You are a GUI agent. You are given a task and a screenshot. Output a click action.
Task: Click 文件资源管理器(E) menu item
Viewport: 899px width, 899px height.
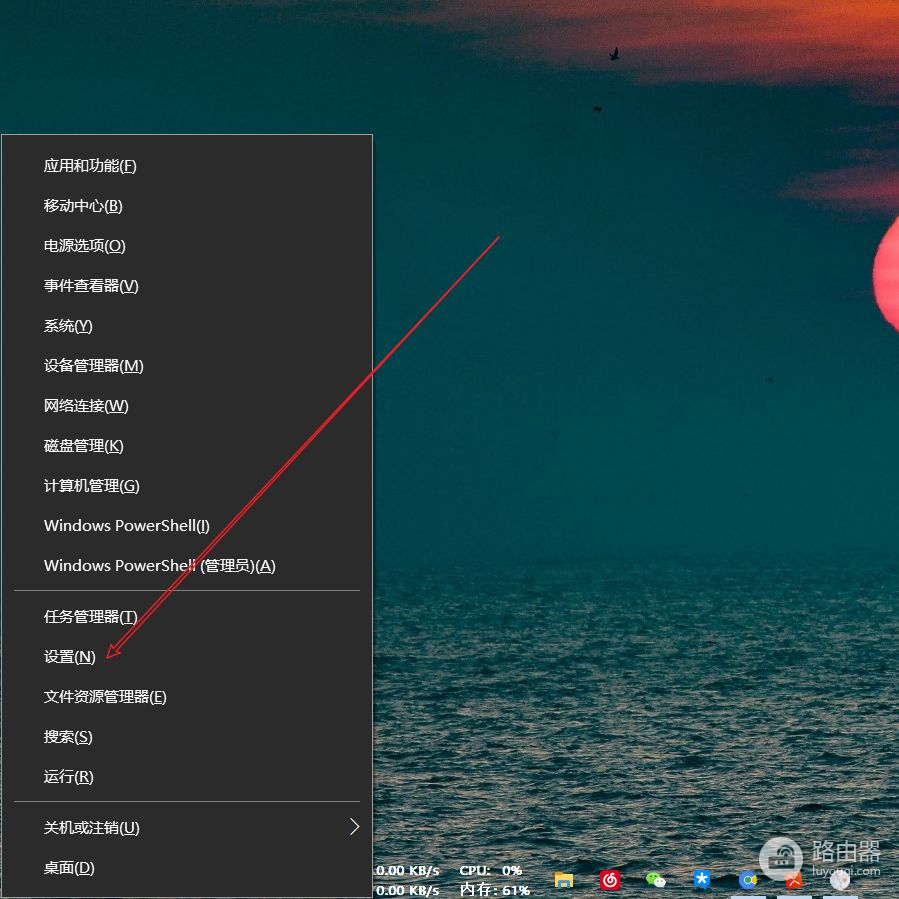105,697
